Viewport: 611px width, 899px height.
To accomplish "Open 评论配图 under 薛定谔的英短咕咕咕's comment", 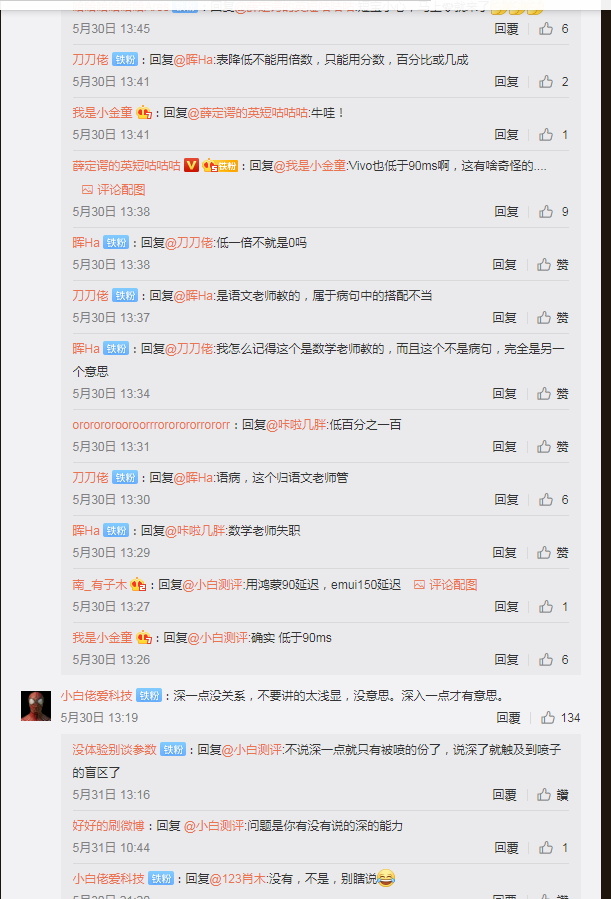I will pos(113,190).
